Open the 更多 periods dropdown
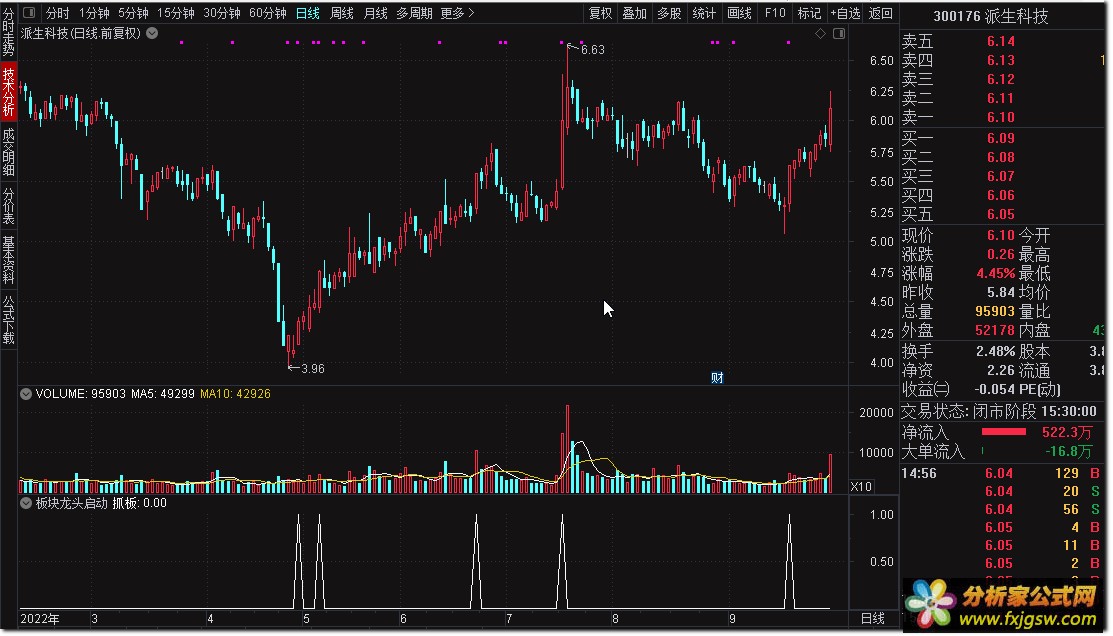The image size is (1113, 636). pos(457,13)
